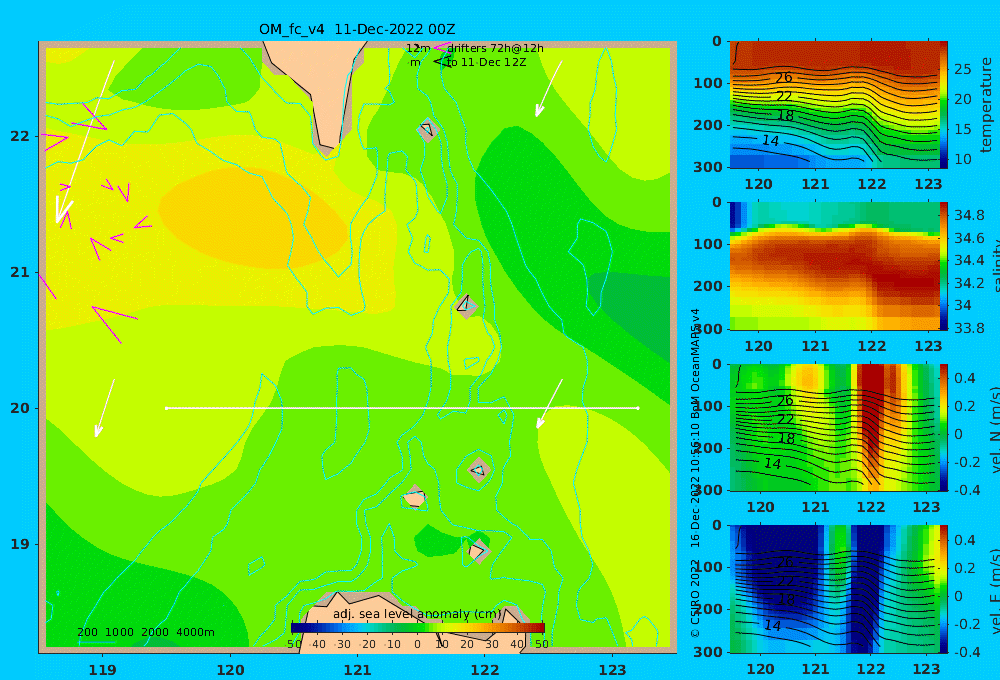Viewport: 1000px width, 680px height.
Task: Click the vel. N colorbar
Action: tap(944, 427)
